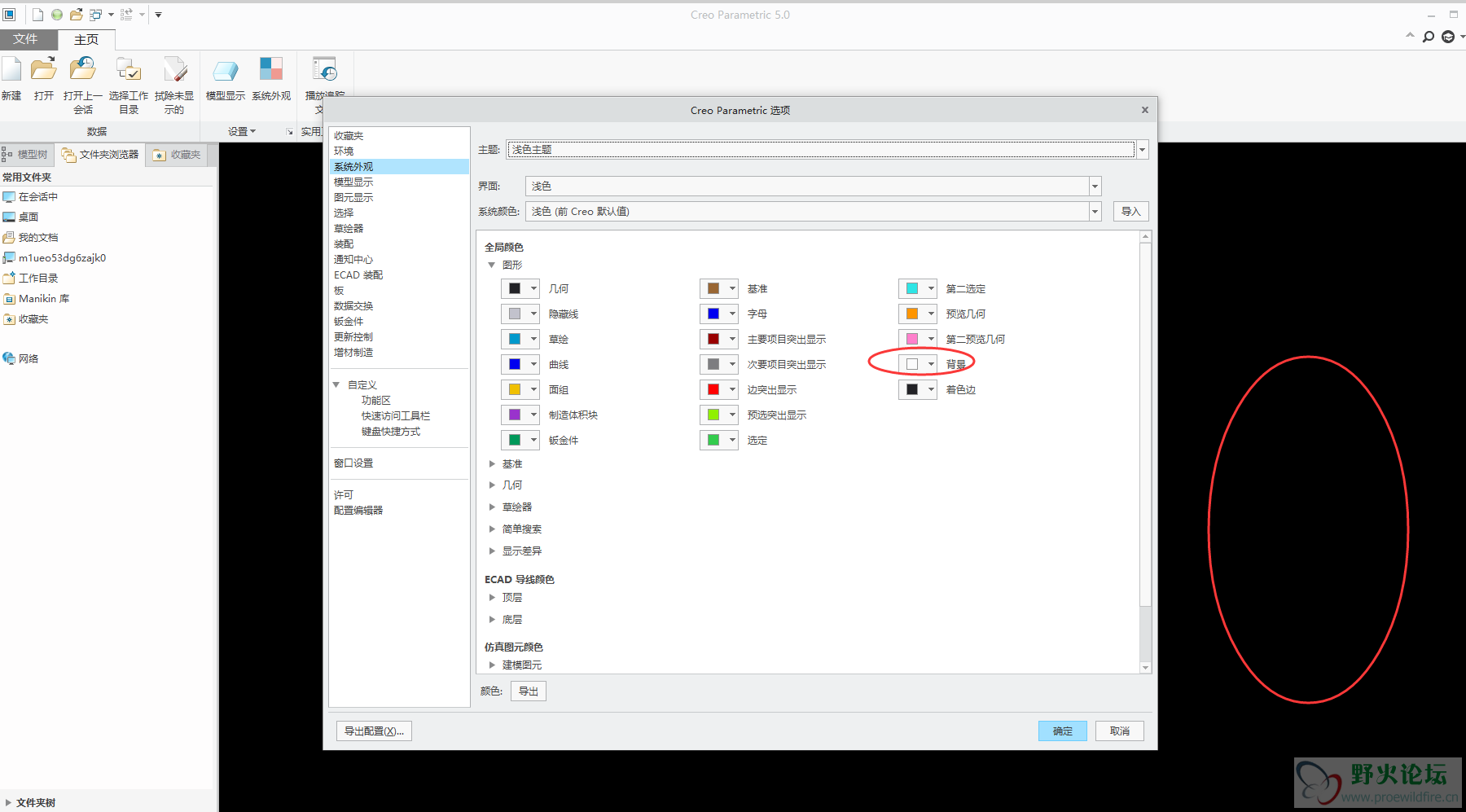Click the 导出 button
1466x812 pixels.
529,691
